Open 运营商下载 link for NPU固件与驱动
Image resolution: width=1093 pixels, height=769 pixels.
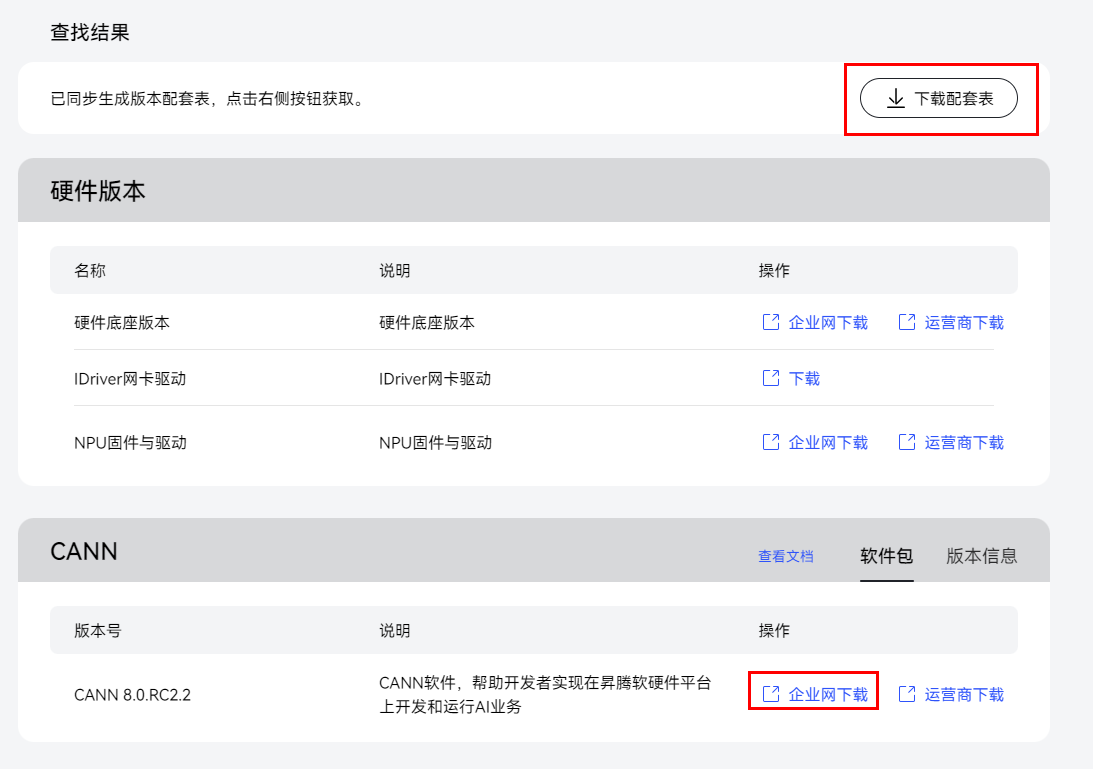pos(964,443)
